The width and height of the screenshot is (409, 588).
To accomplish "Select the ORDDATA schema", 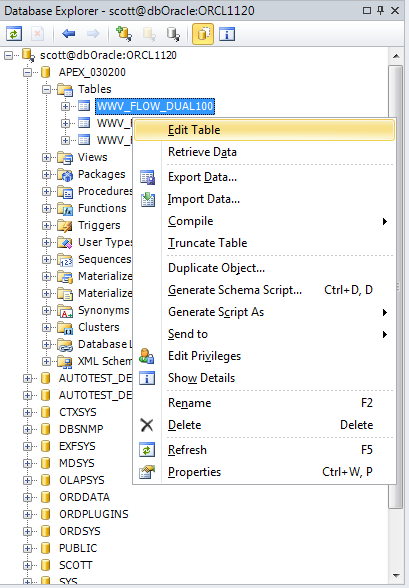I will (x=84, y=497).
